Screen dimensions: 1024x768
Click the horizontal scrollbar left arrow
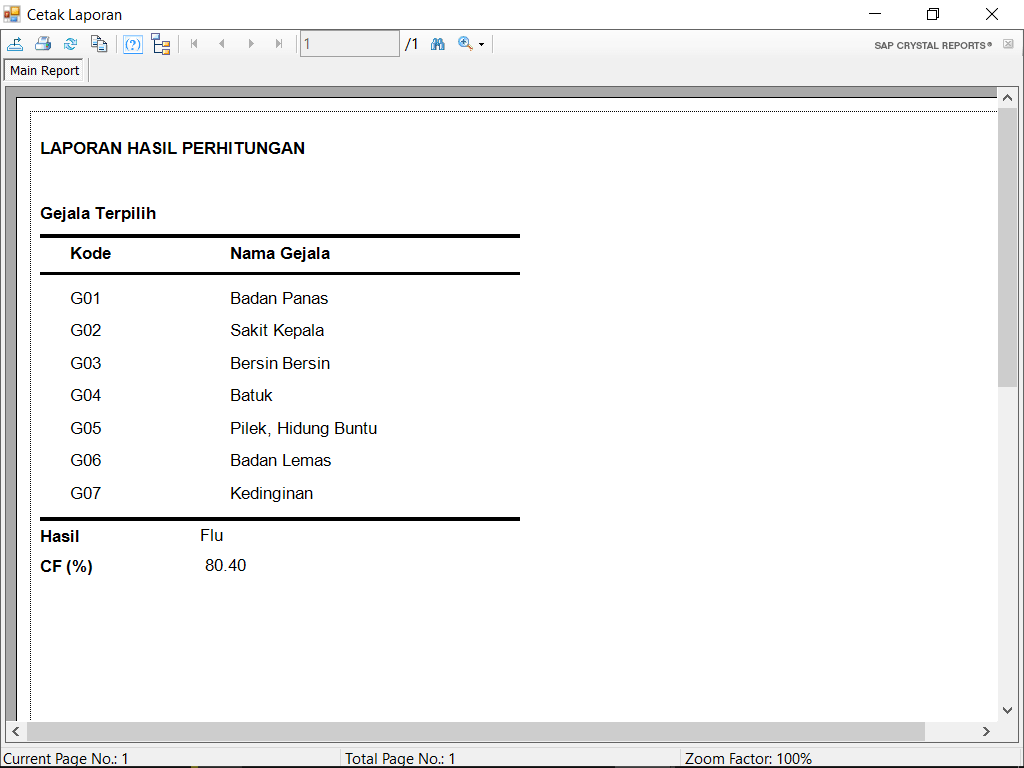[16, 732]
